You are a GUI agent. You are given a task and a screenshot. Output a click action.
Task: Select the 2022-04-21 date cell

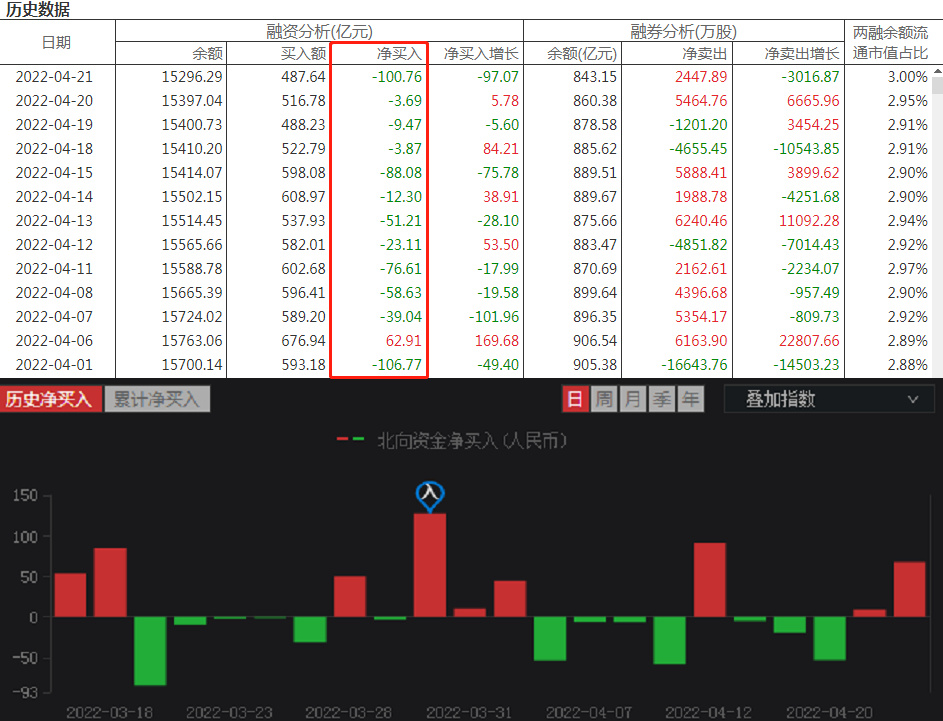tap(56, 76)
